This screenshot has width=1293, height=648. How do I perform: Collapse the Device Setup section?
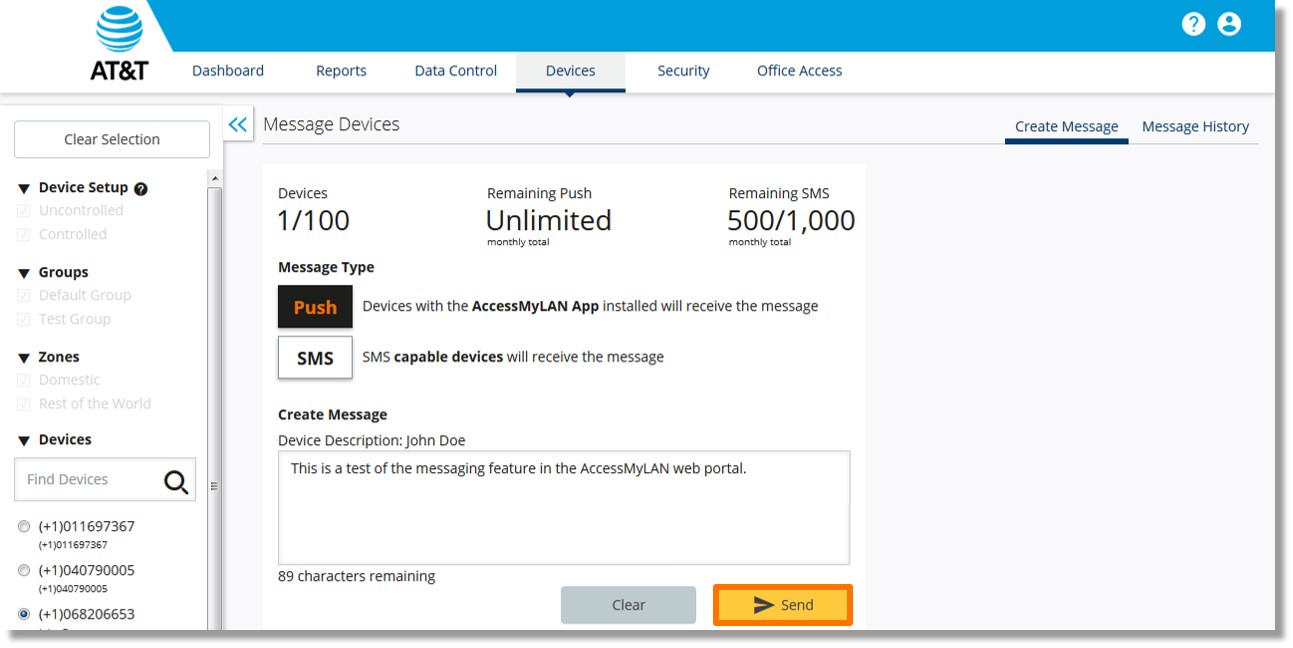(24, 188)
